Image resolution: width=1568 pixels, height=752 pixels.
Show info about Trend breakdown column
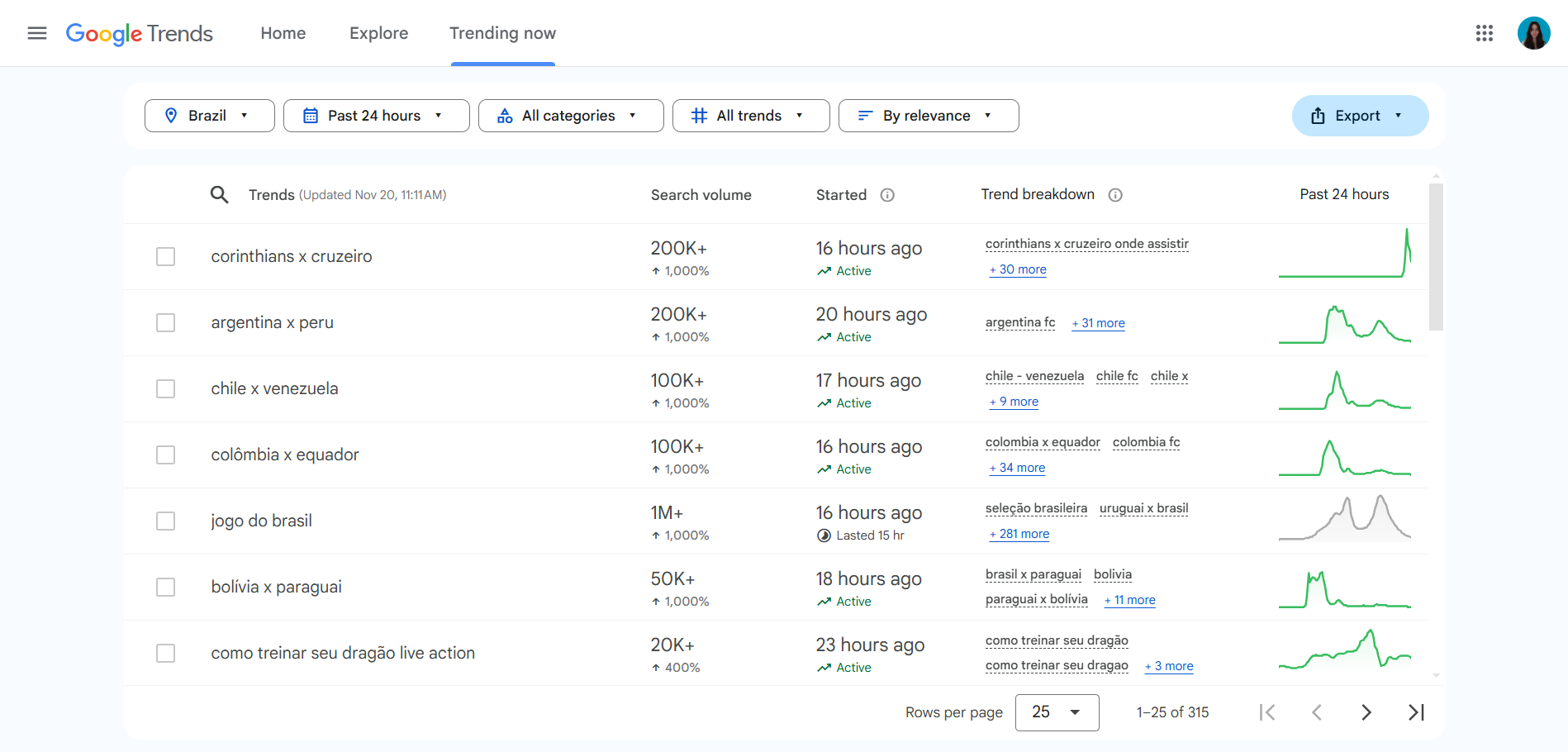point(1115,195)
